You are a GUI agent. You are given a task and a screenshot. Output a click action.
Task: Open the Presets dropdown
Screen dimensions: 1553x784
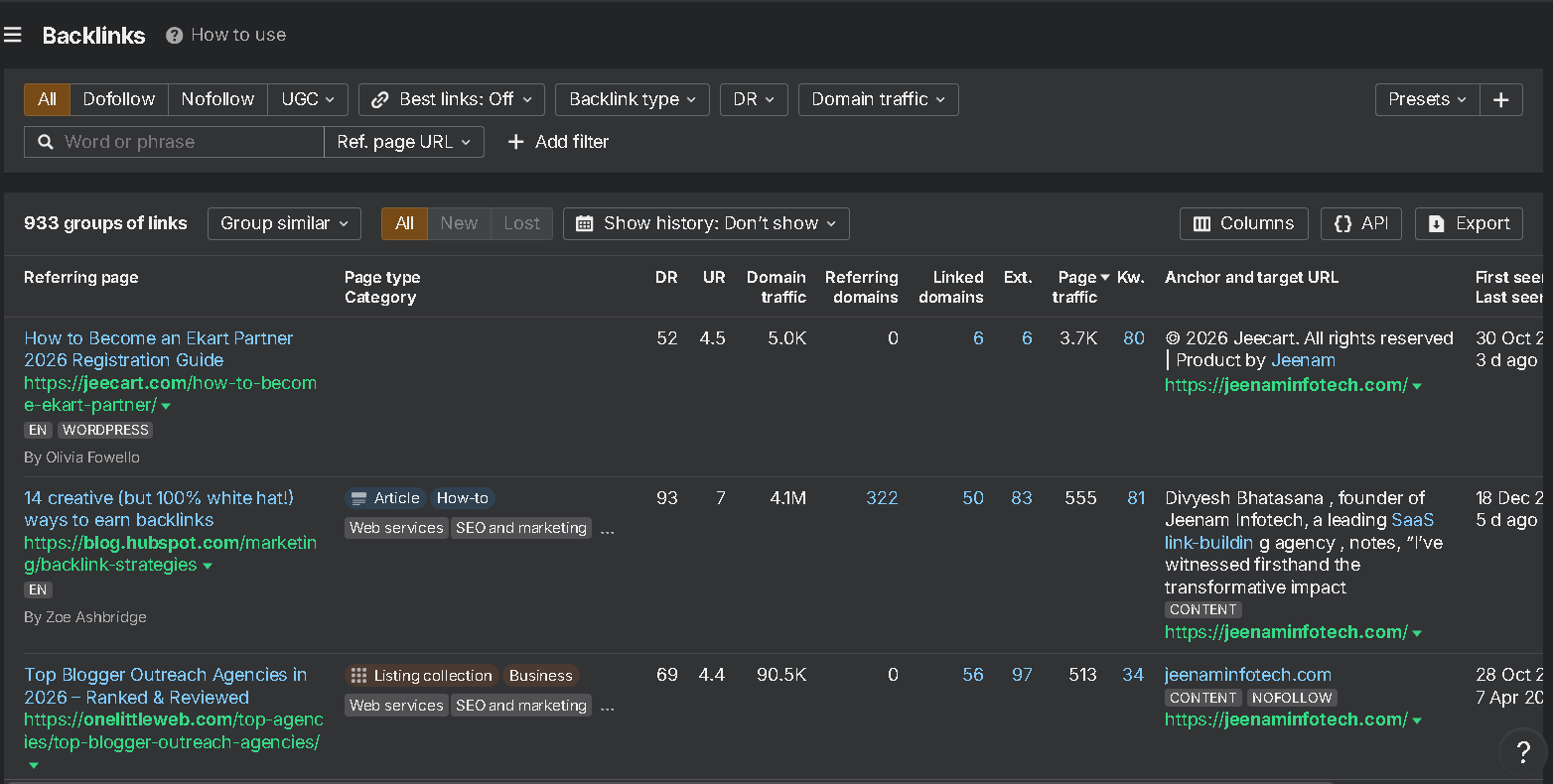pos(1427,99)
